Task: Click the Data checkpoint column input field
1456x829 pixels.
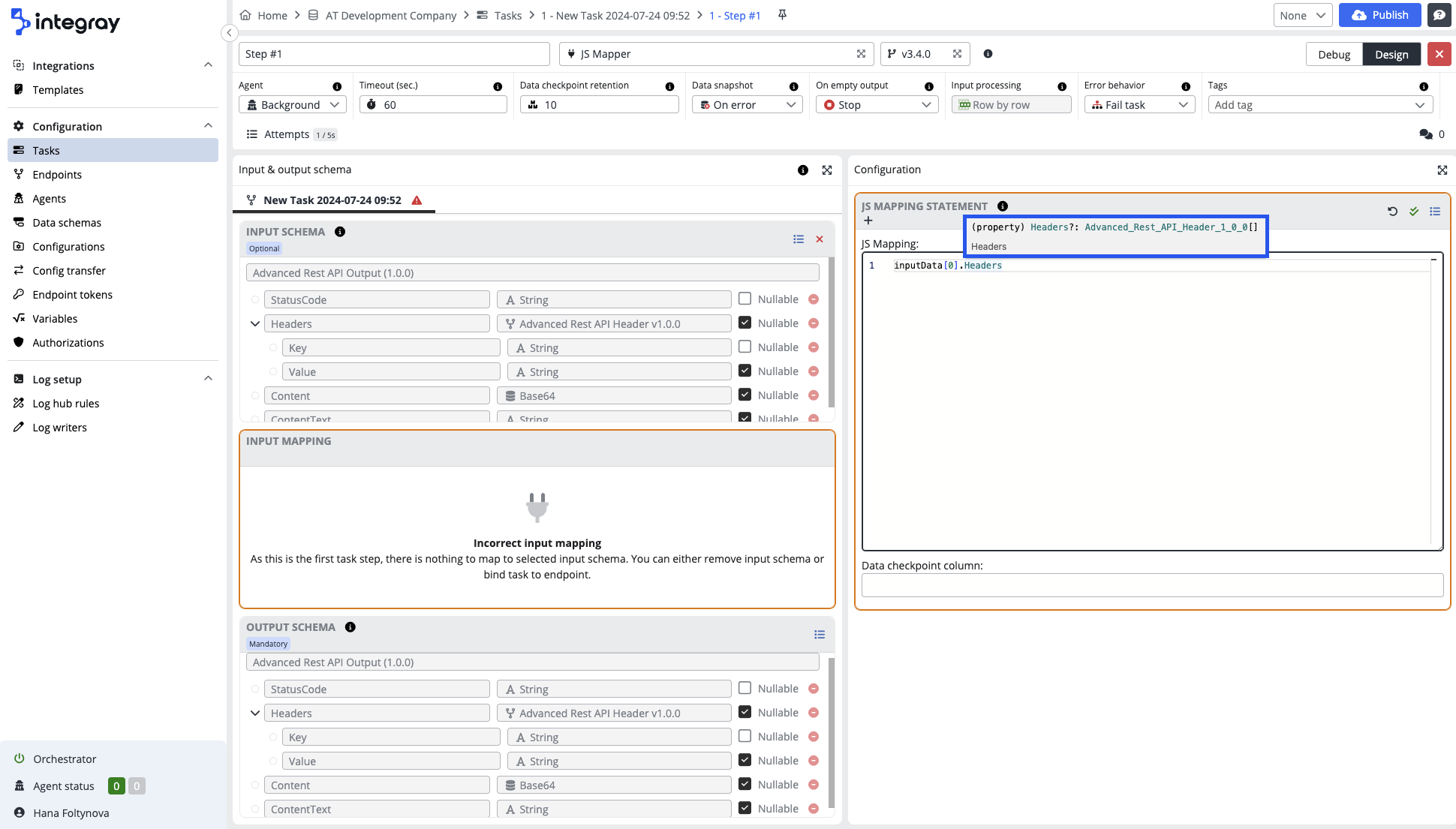Action: coord(1152,585)
